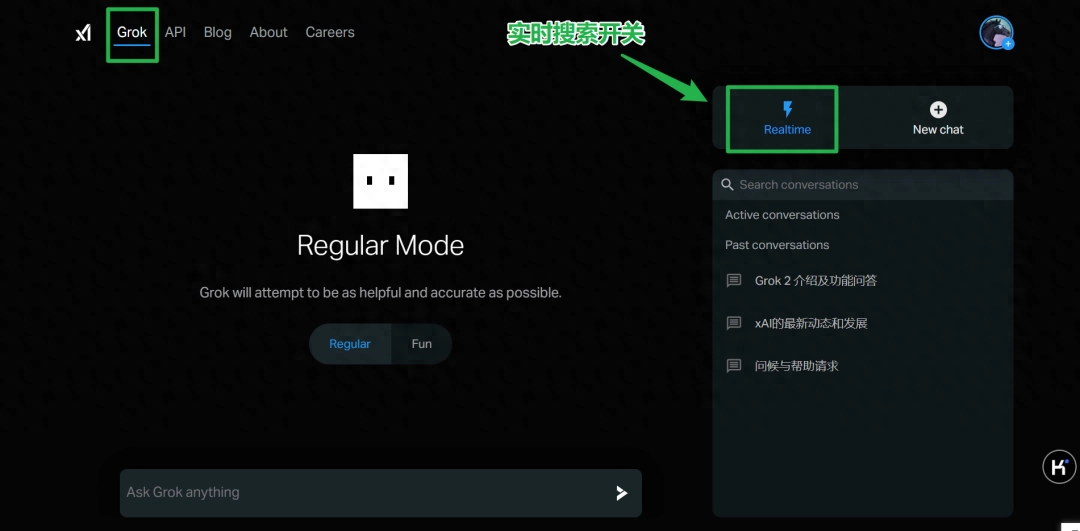
Task: Click the magnifier icon in conversation search
Action: tap(727, 185)
